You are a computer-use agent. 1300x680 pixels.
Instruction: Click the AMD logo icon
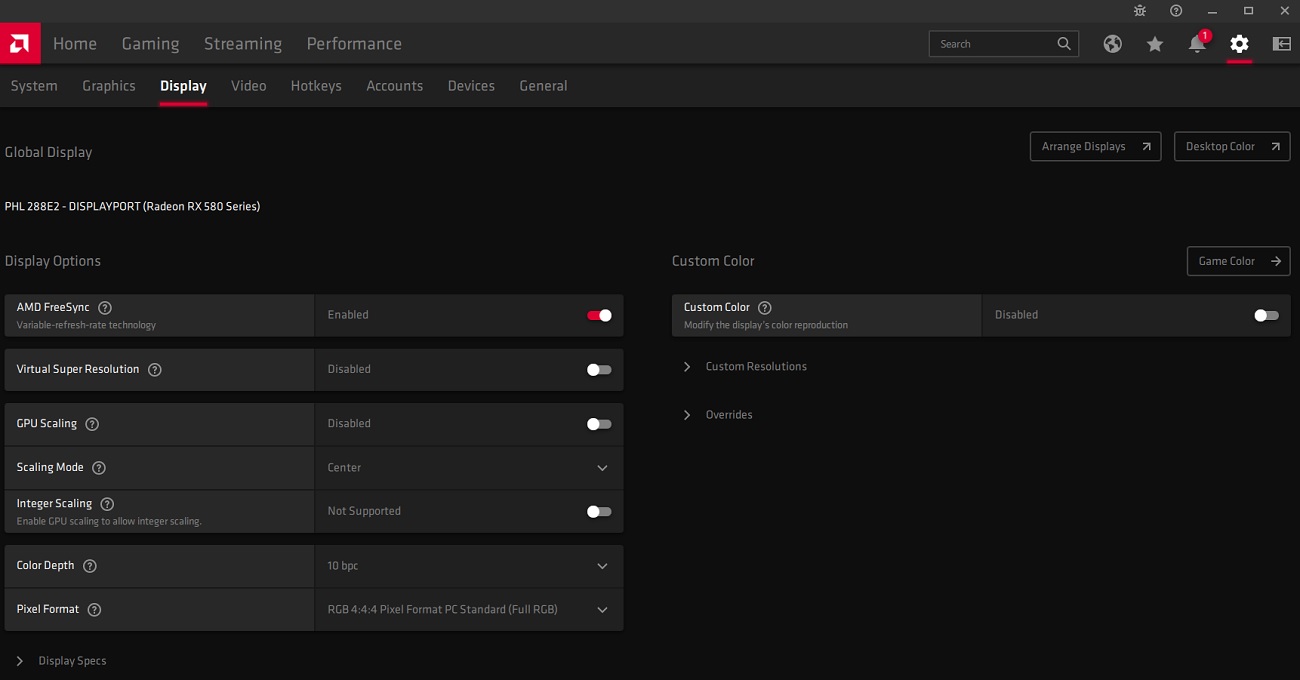[20, 43]
